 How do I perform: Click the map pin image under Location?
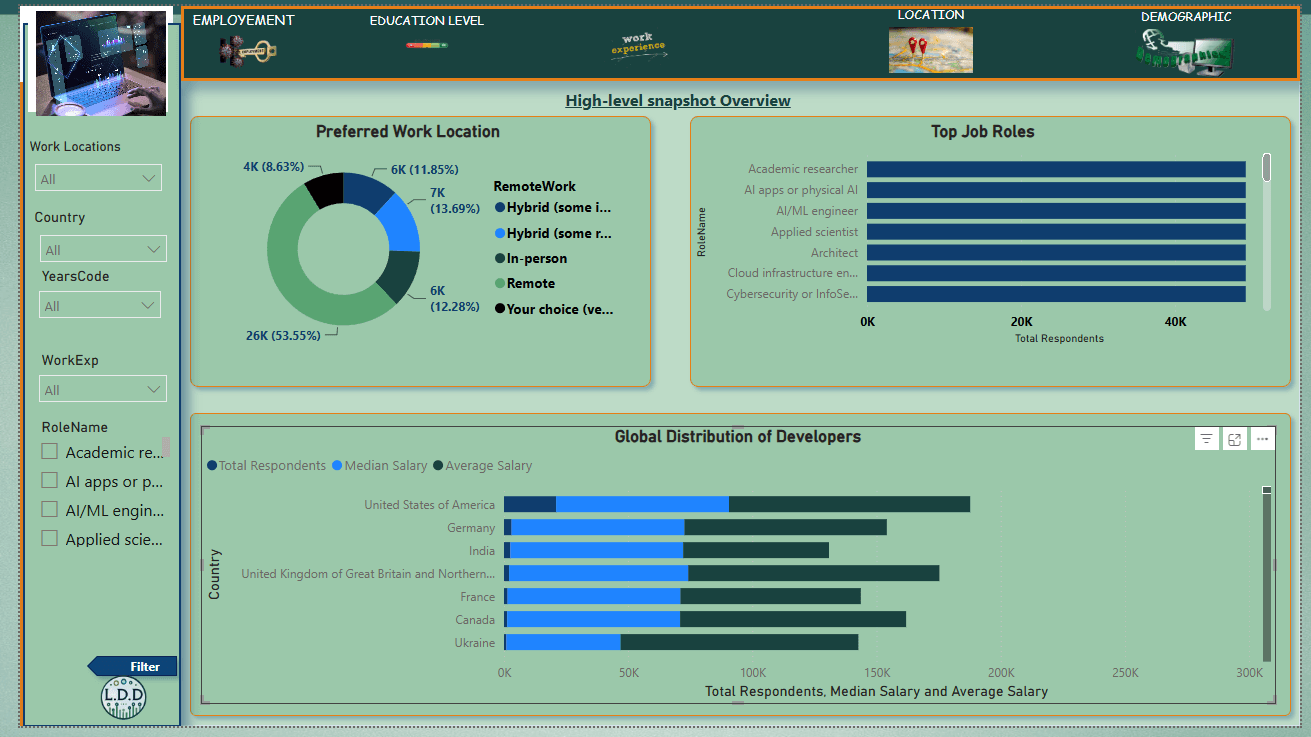[x=931, y=50]
